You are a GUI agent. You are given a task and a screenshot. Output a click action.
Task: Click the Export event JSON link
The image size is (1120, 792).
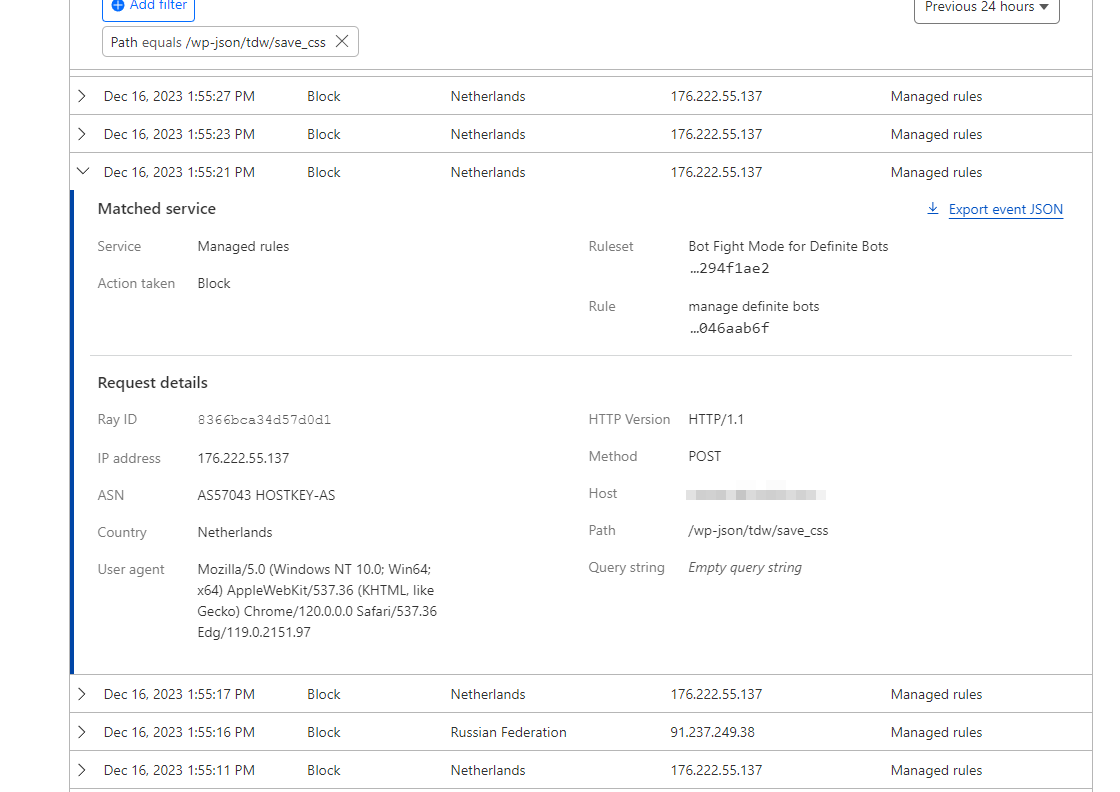click(x=1006, y=209)
